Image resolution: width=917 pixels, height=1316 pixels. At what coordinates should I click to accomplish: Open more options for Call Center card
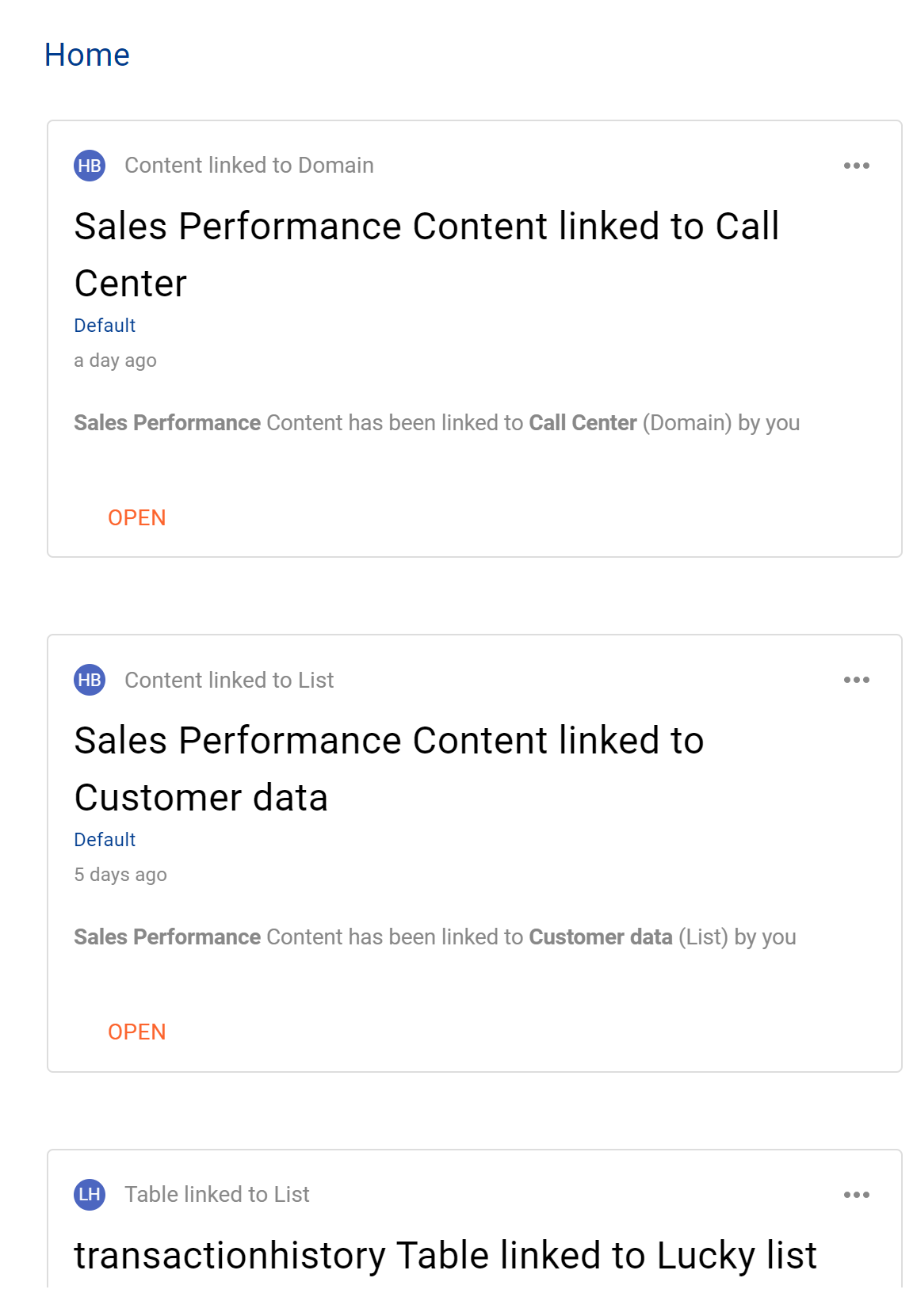[x=856, y=166]
